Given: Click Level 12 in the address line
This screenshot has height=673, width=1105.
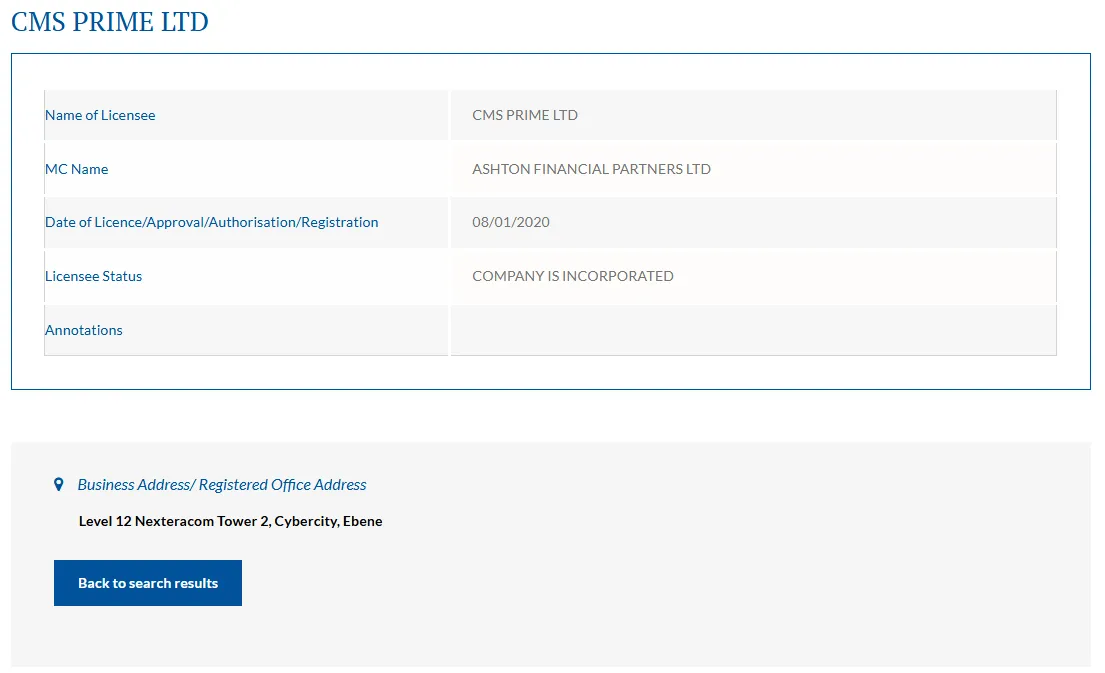Looking at the screenshot, I should [105, 521].
